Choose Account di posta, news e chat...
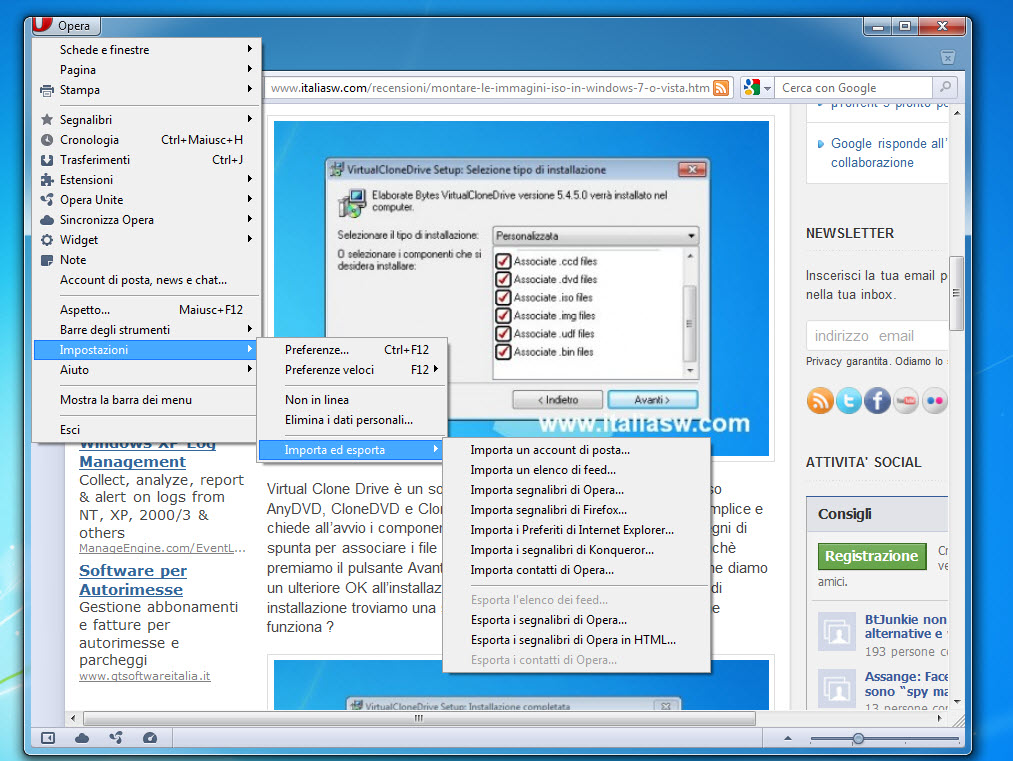Image resolution: width=1013 pixels, height=761 pixels. (x=147, y=280)
